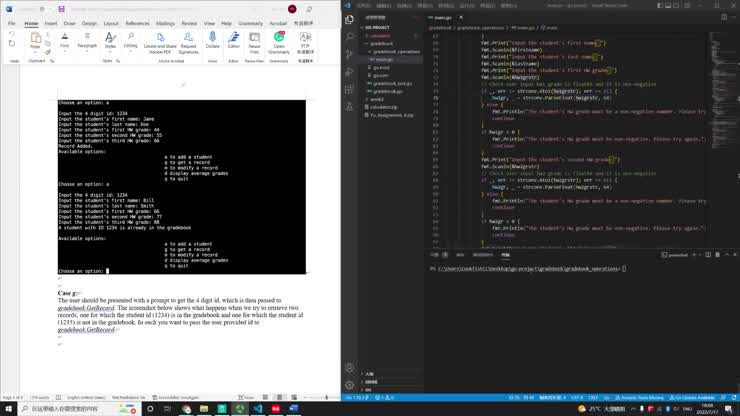Screen dimensions: 740x416
Task: Open Source Control view in activity bar
Action: click(x=348, y=51)
